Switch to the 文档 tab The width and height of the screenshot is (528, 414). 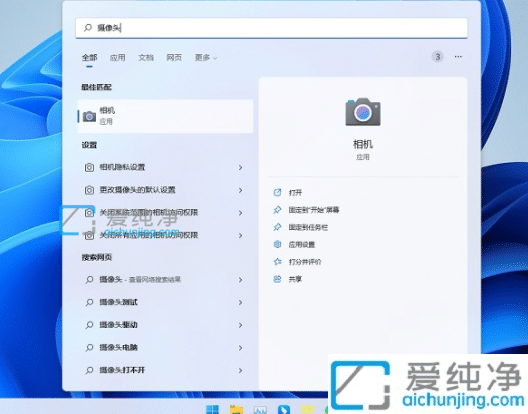(146, 58)
